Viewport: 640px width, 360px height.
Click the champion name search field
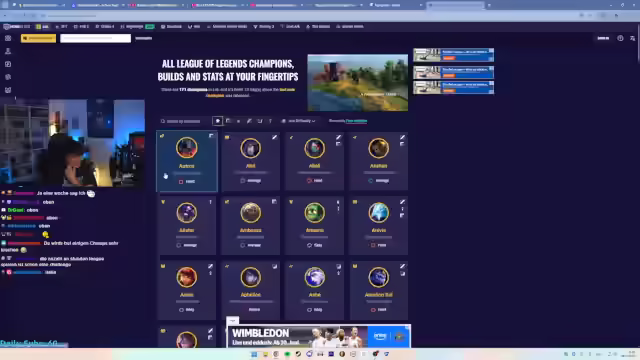click(x=183, y=121)
